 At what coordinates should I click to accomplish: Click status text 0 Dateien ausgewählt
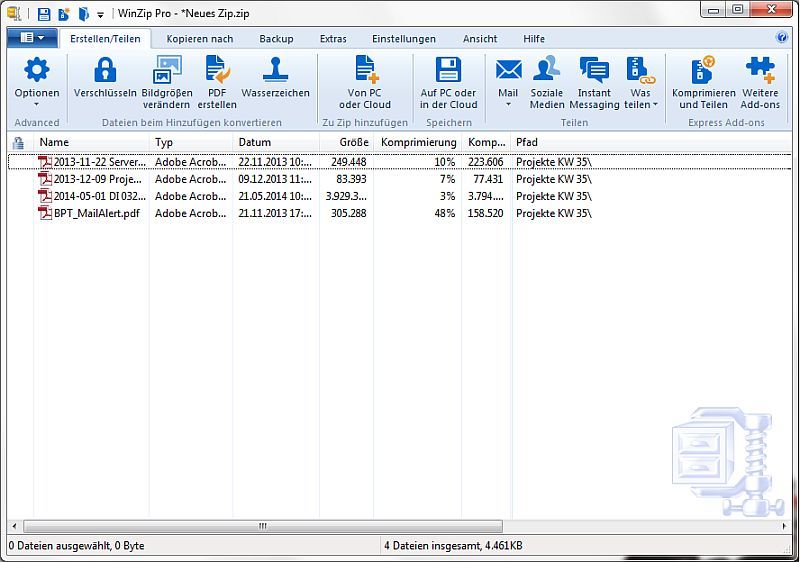(x=77, y=546)
